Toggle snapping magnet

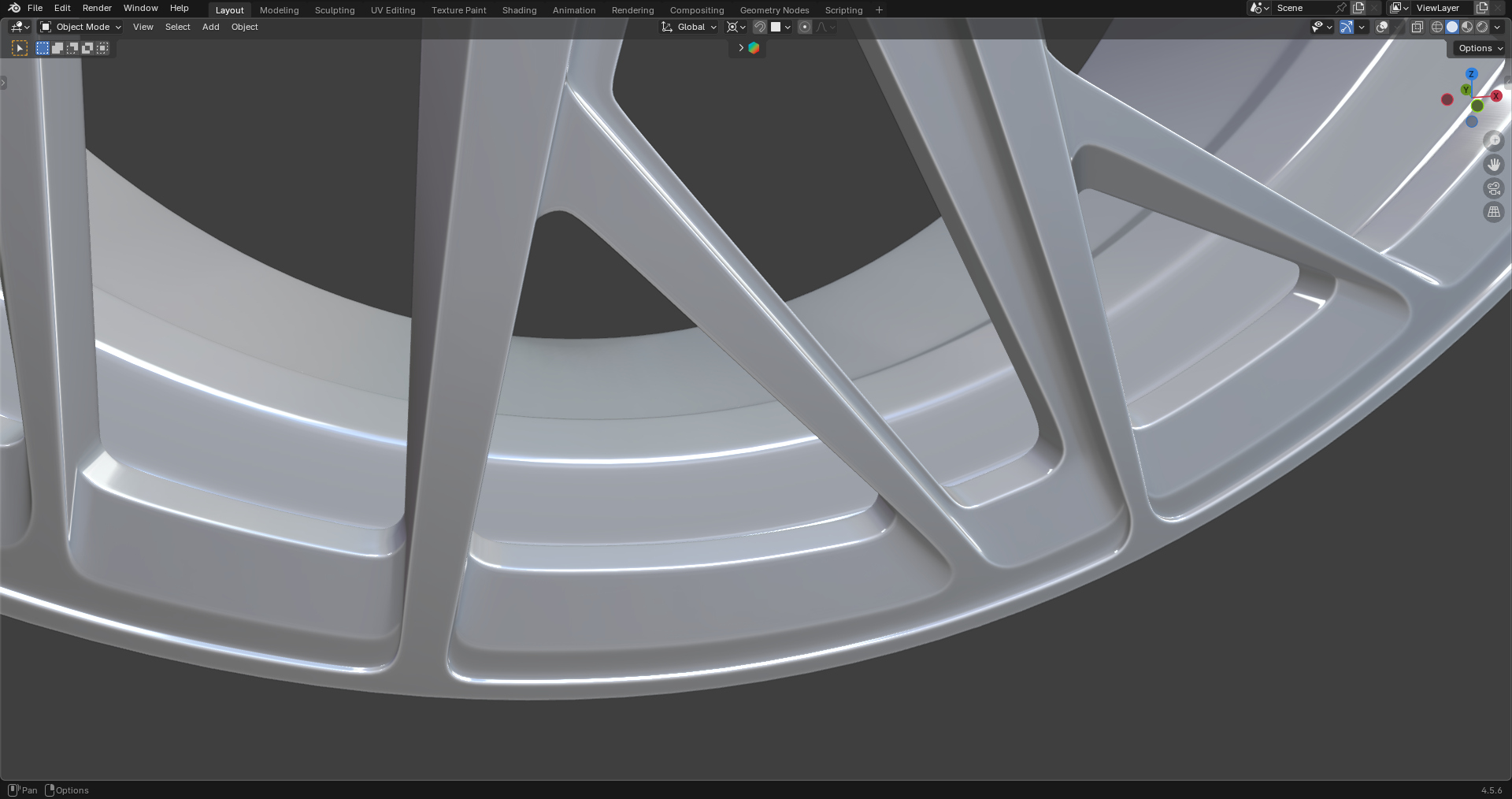[x=759, y=27]
